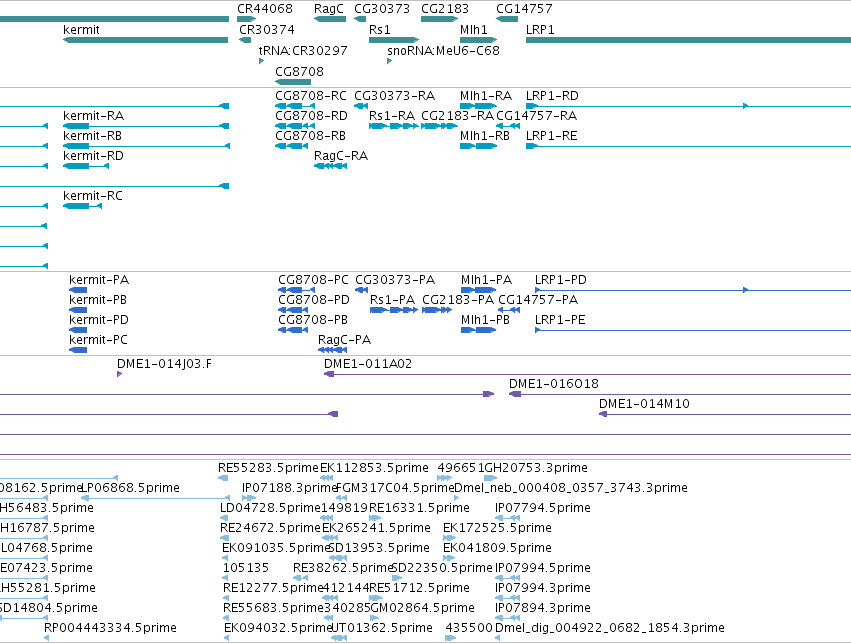
Task: Click the Mlh1-PB protein label
Action: tap(485, 320)
